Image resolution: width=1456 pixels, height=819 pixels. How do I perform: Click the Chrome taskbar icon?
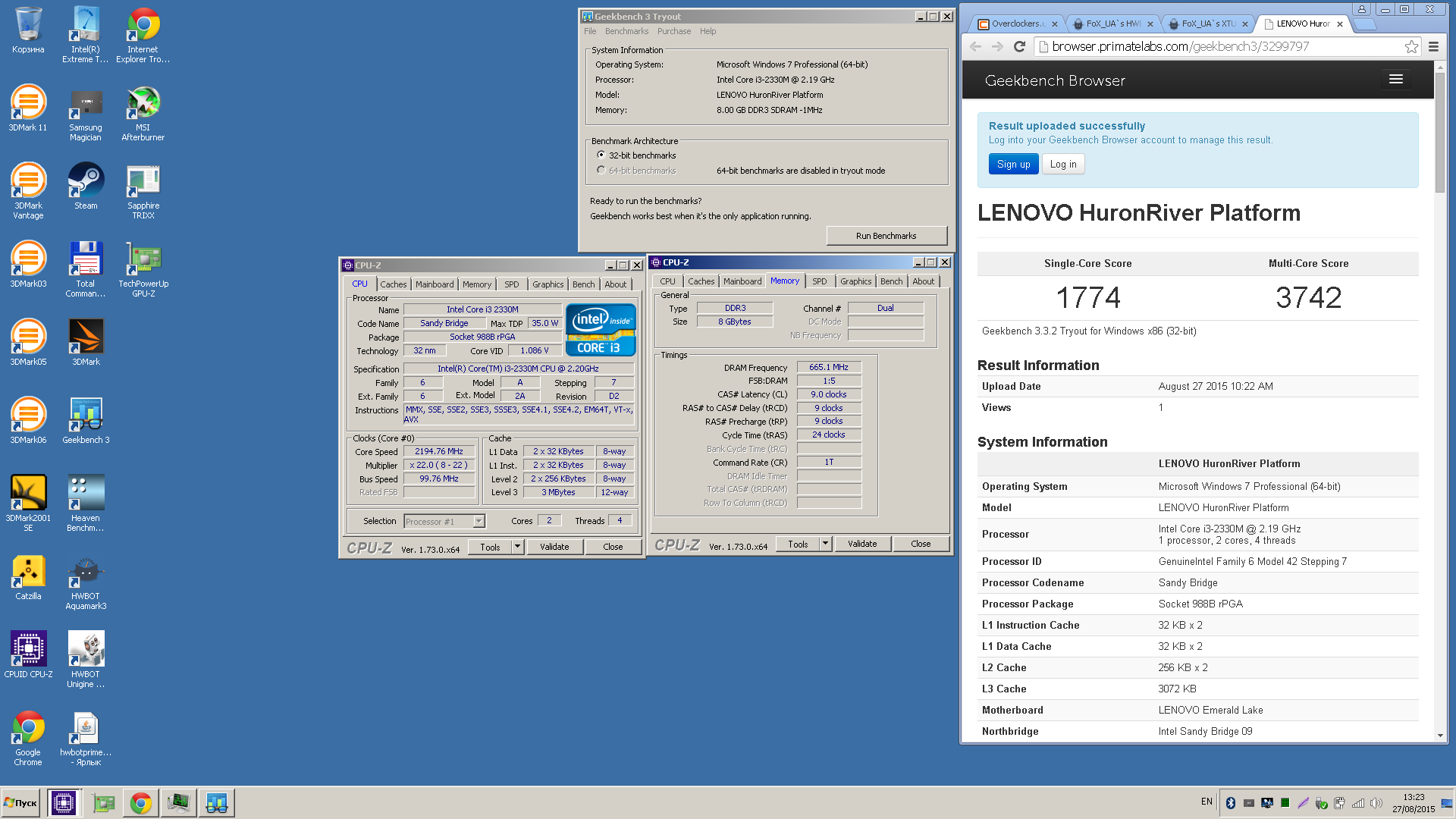point(140,803)
